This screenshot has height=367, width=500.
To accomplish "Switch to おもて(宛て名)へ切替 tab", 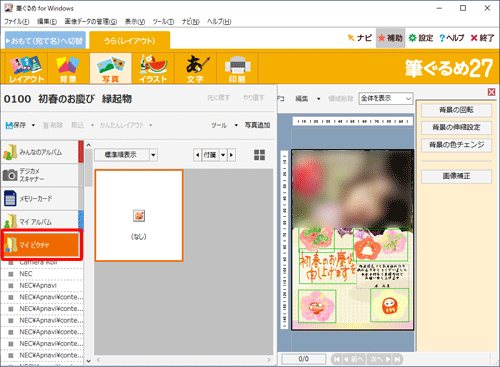I will coord(45,41).
